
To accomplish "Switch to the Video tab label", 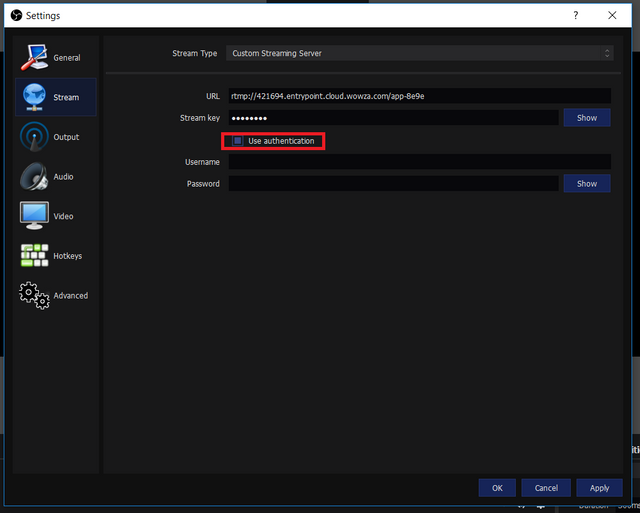I will pos(63,216).
